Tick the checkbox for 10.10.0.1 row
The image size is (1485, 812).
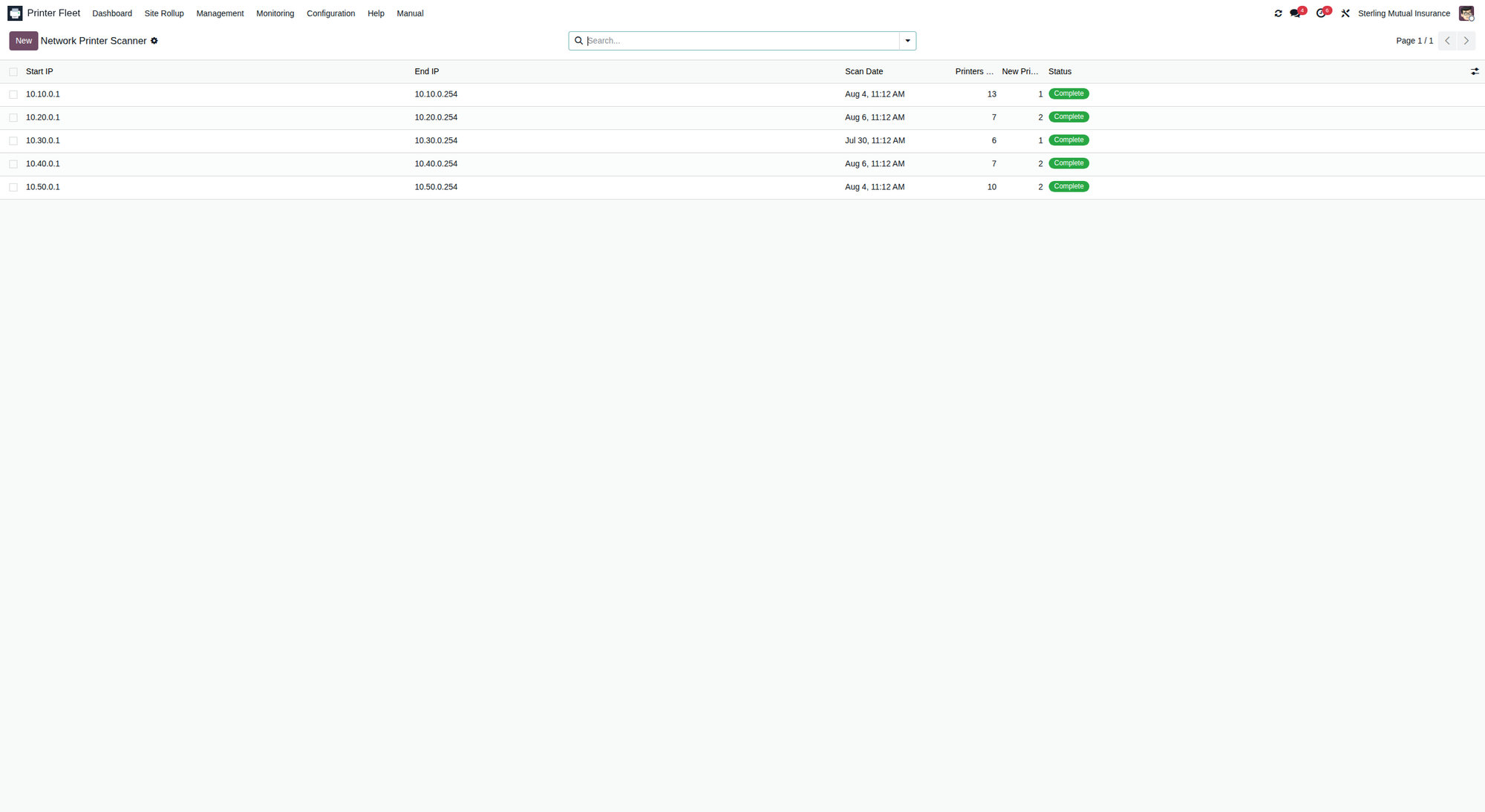point(13,94)
